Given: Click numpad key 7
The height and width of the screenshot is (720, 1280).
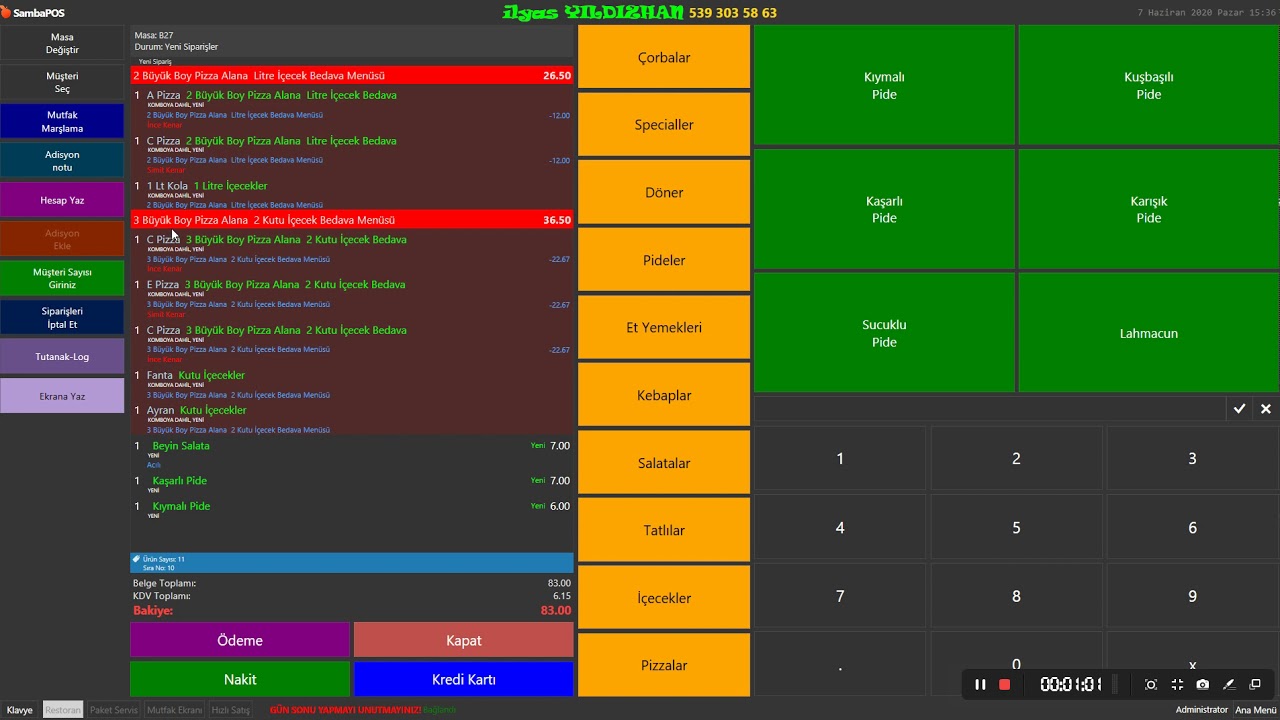Looking at the screenshot, I should (840, 596).
